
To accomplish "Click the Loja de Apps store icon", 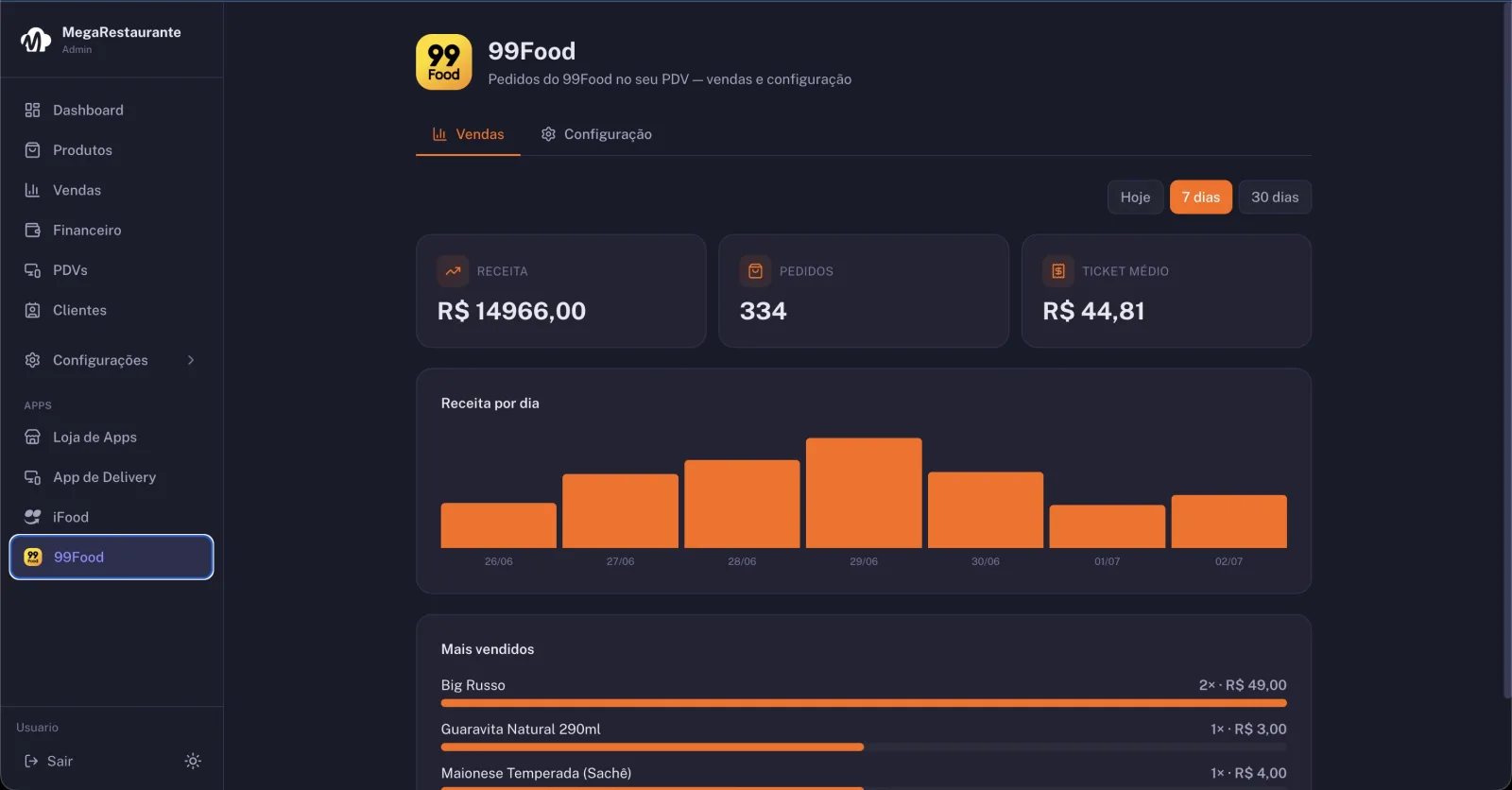I will tap(32, 438).
